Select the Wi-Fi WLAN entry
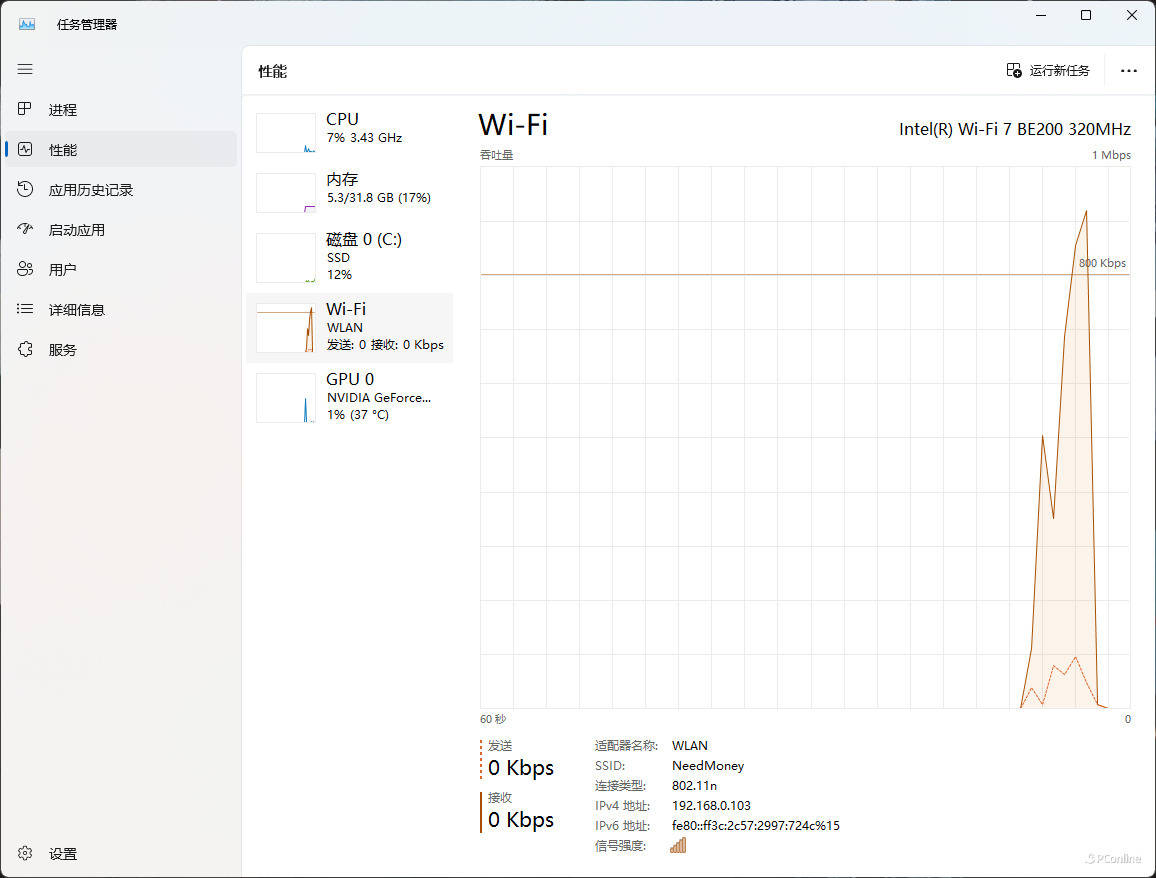Viewport: 1156px width, 878px height. point(350,327)
